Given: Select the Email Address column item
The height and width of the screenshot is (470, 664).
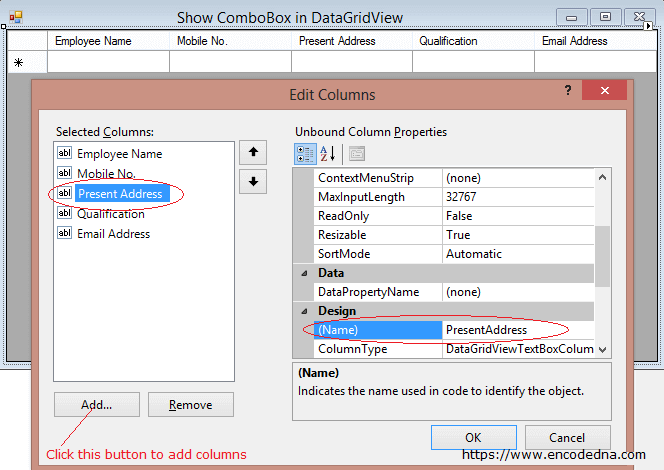Looking at the screenshot, I should pyautogui.click(x=113, y=234).
